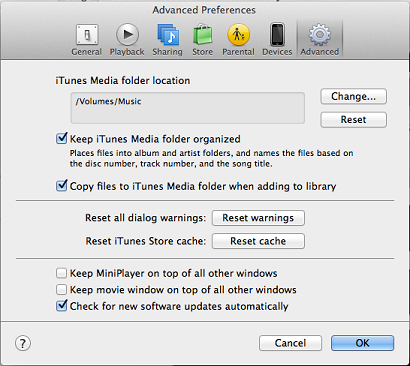Open the Parental controls yellow icon
This screenshot has height=366, width=410.
click(238, 35)
